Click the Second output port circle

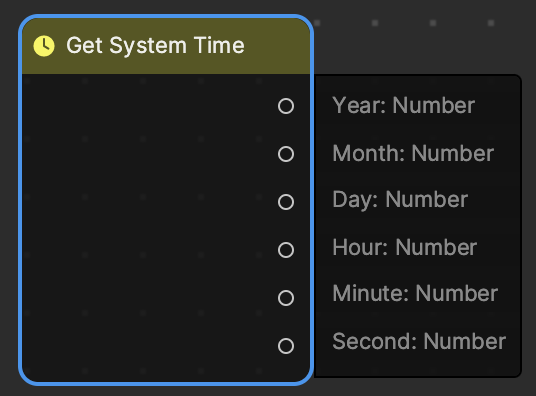(286, 346)
